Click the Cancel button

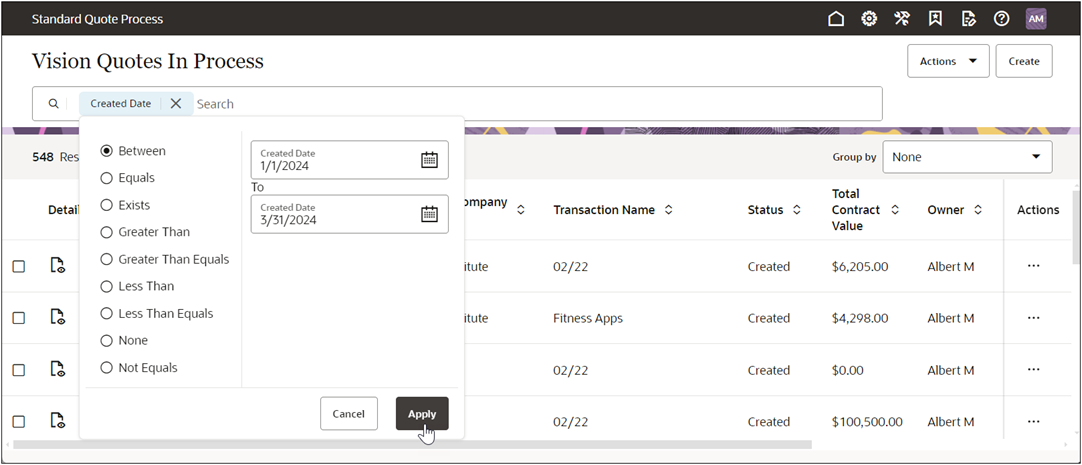coord(348,414)
